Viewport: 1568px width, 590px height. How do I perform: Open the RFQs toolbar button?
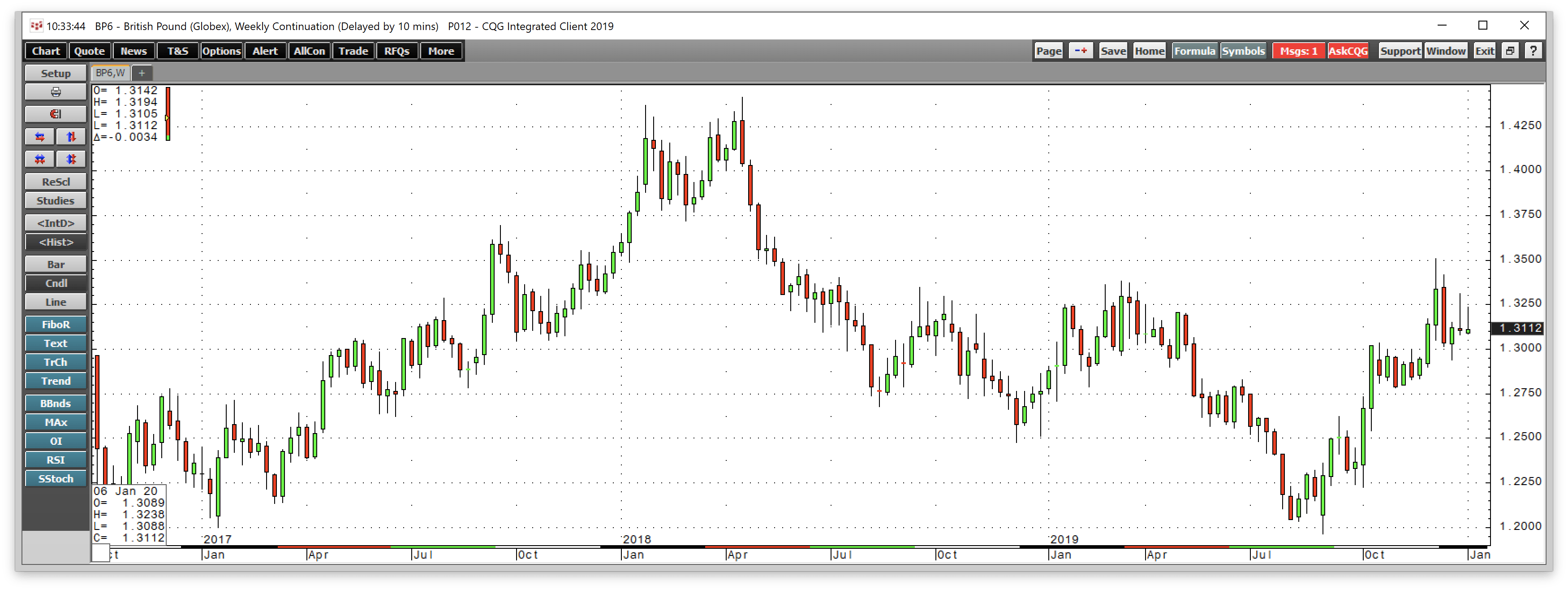(397, 51)
